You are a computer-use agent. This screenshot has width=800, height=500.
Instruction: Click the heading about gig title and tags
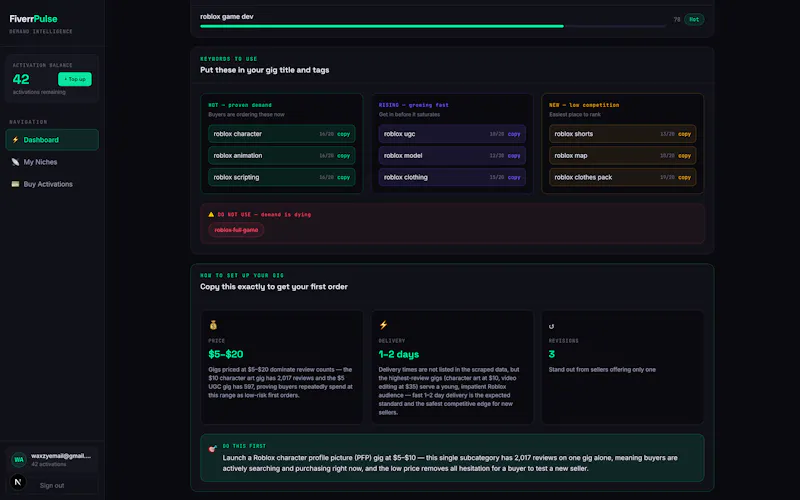[264, 70]
